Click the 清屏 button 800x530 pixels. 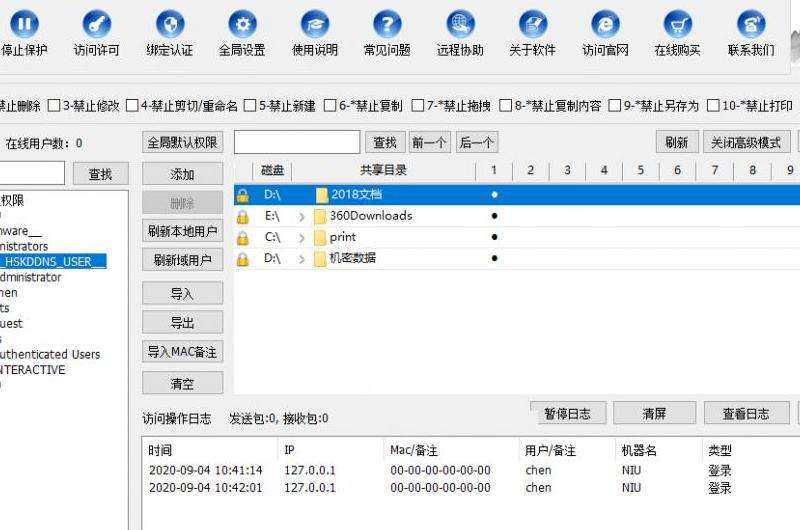pyautogui.click(x=655, y=414)
